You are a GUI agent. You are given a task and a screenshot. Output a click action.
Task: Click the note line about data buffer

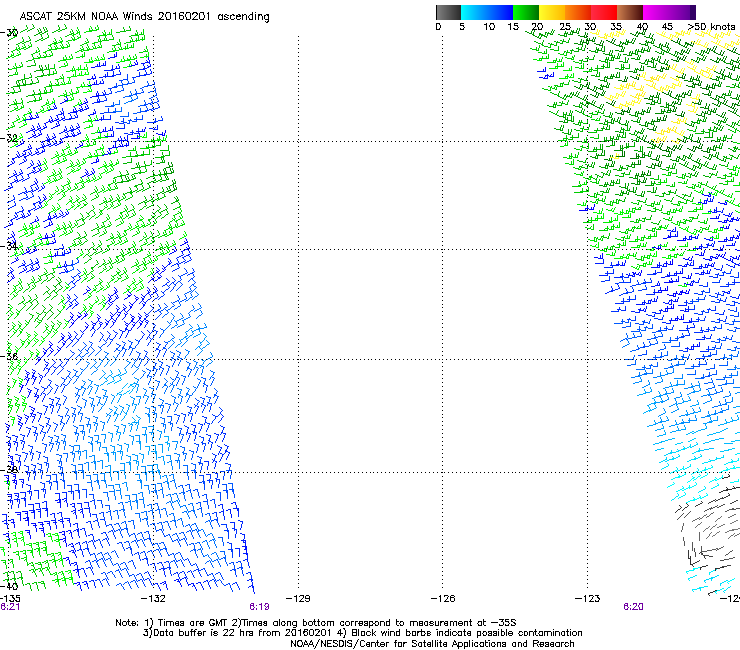point(362,633)
